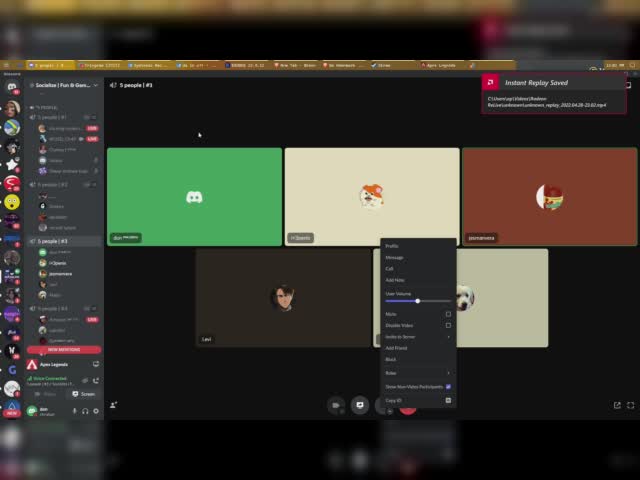Screen dimensions: 640x480
Task: Click the Video button in voice panel
Action: [46, 394]
